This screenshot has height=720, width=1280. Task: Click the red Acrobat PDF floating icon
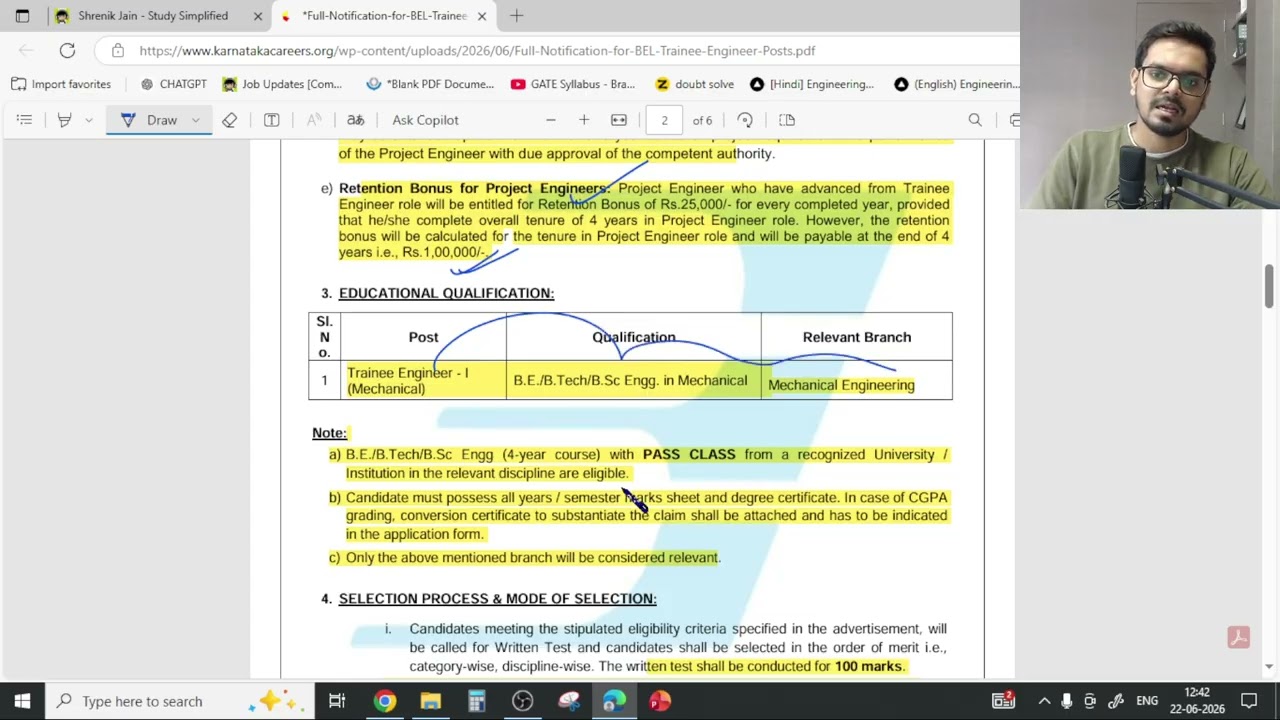(1238, 637)
